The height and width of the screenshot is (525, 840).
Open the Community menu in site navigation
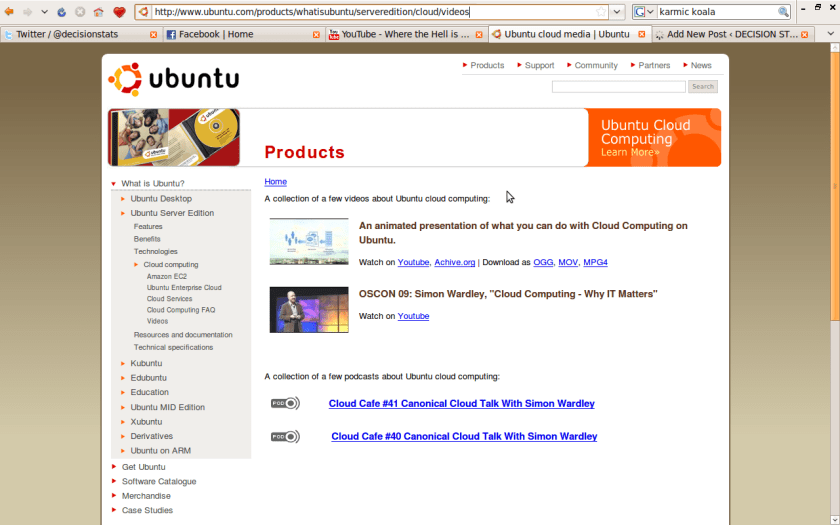click(x=596, y=65)
